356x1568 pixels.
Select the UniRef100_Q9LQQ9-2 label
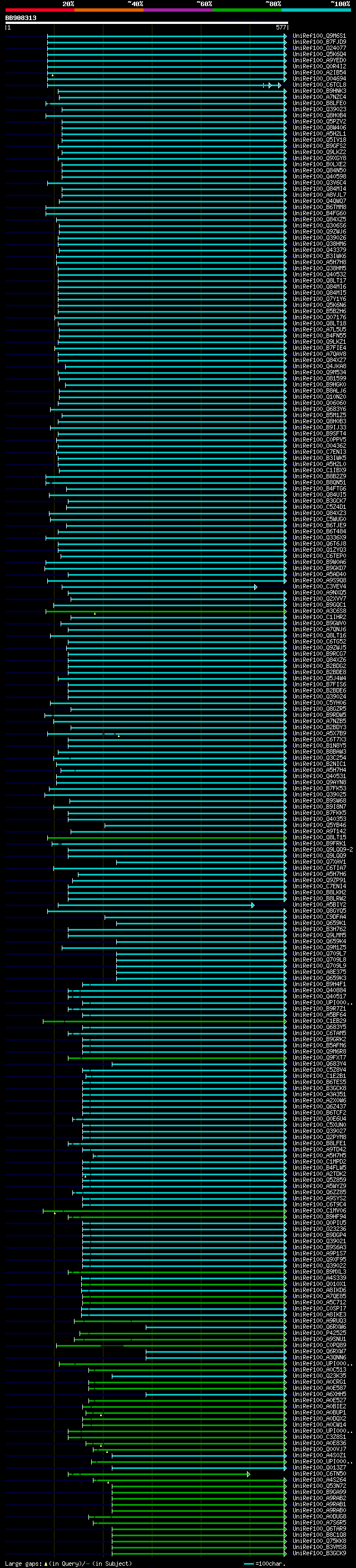323,850
